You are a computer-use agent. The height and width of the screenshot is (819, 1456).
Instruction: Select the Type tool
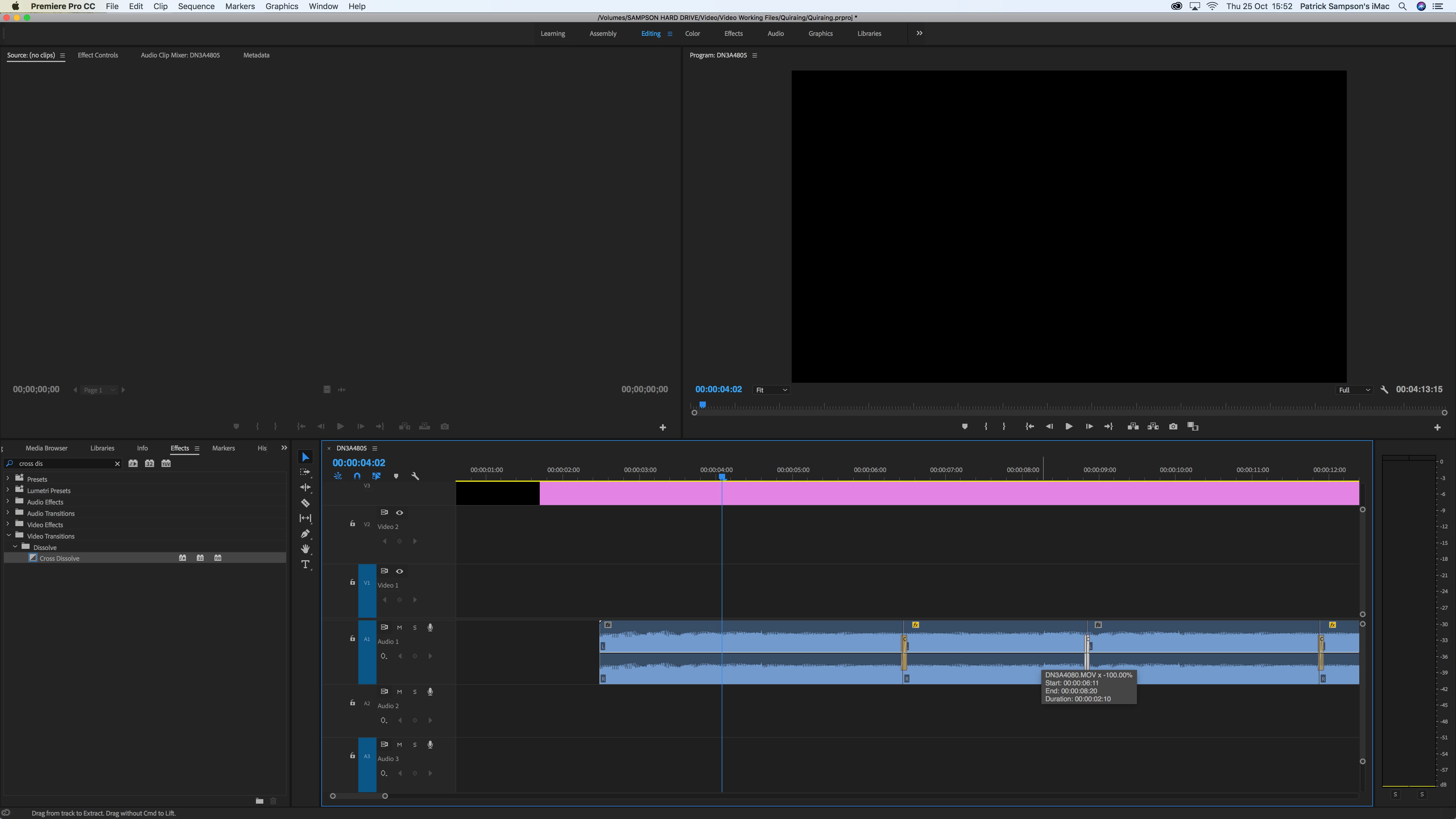tap(305, 565)
